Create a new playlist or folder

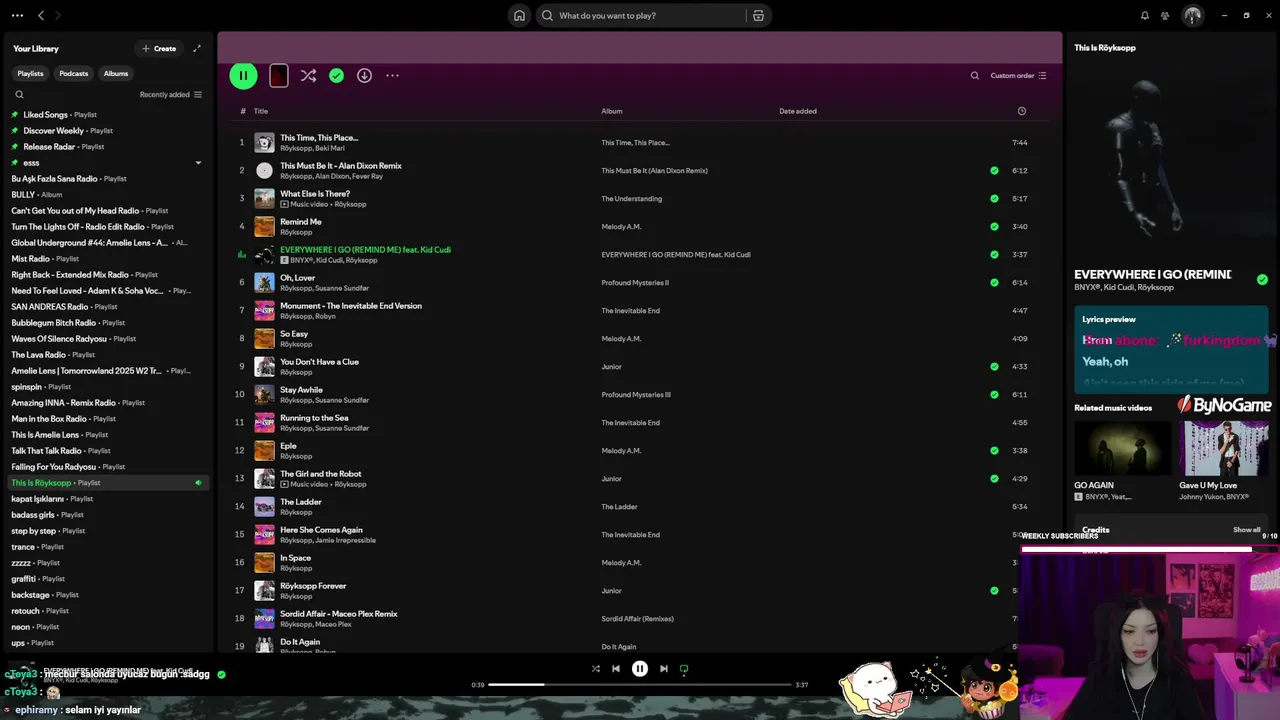tap(159, 48)
